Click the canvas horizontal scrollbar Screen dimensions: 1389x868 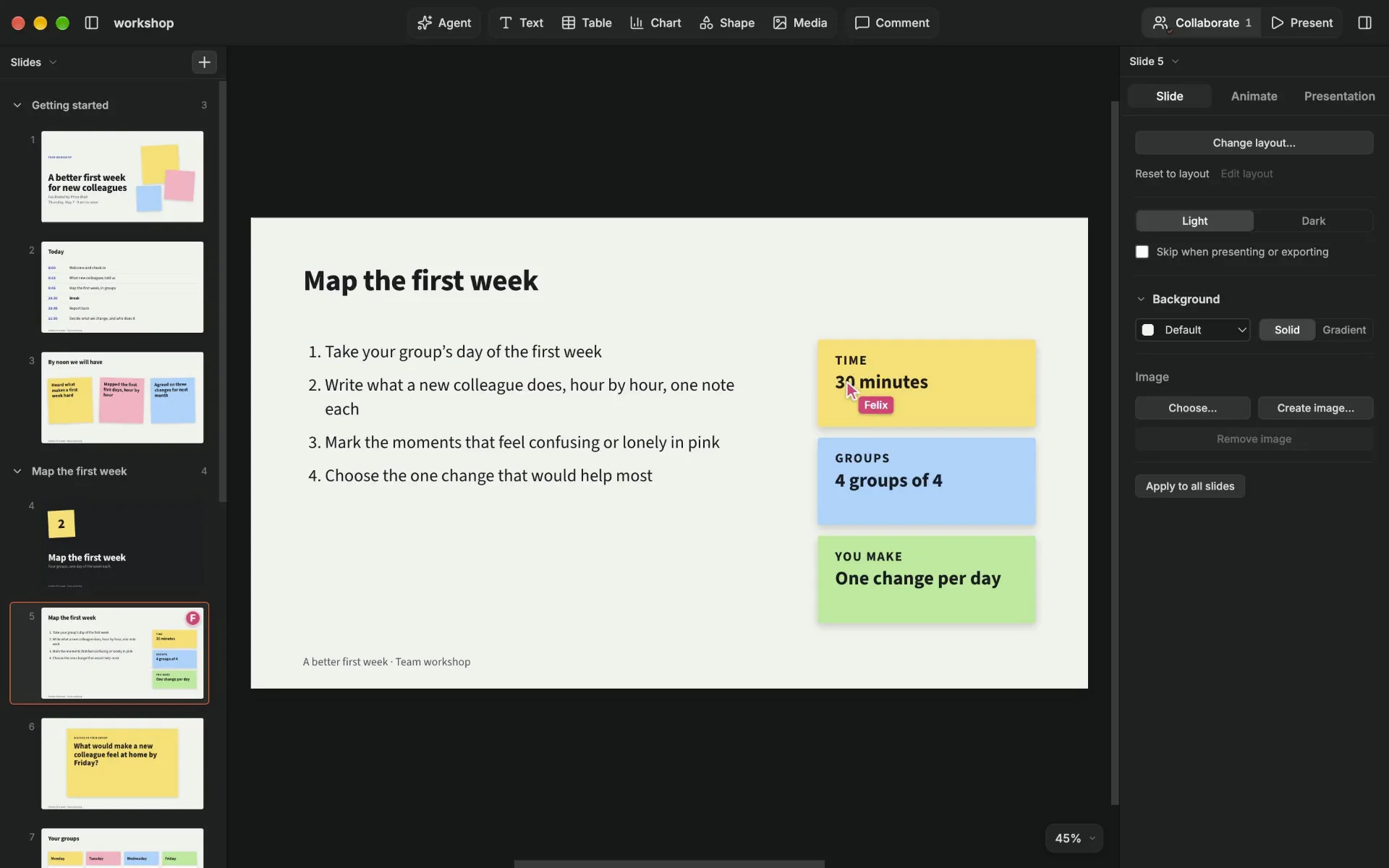click(669, 864)
